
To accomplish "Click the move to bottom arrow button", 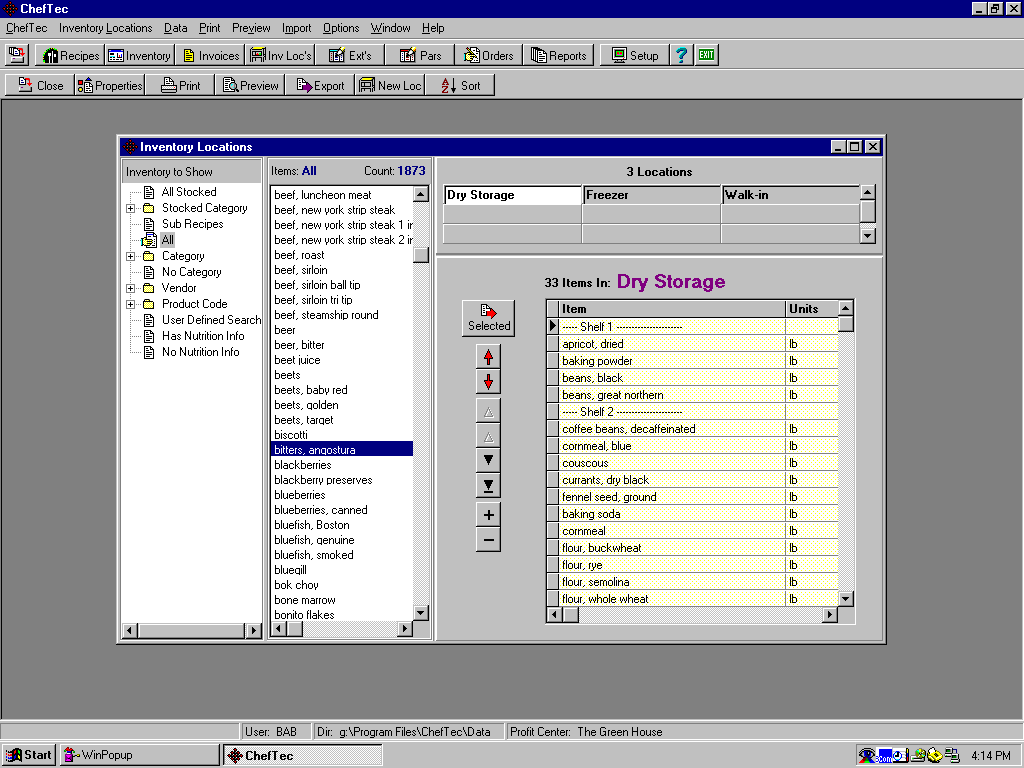I will (x=488, y=484).
